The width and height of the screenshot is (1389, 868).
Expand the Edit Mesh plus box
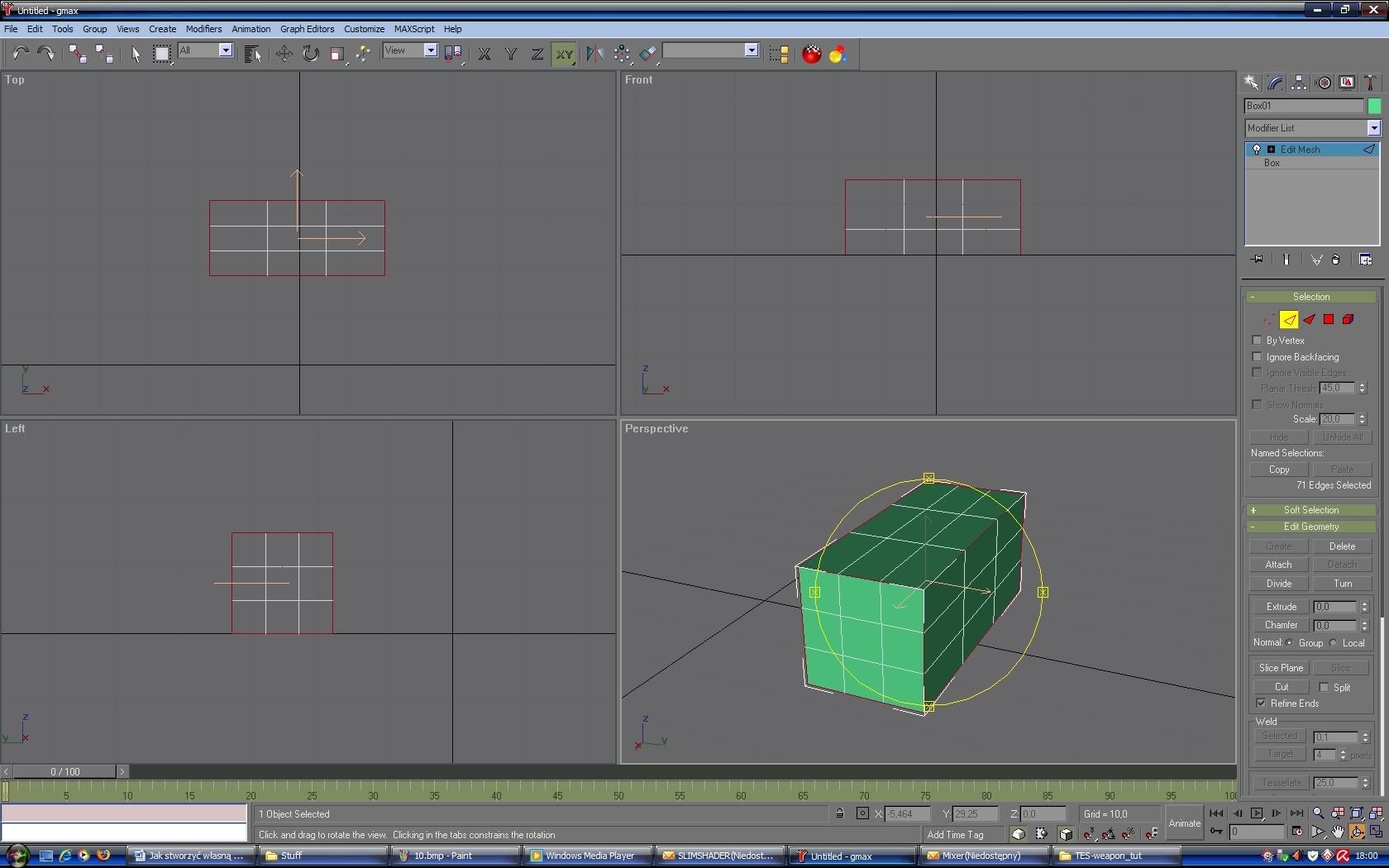[x=1271, y=150]
